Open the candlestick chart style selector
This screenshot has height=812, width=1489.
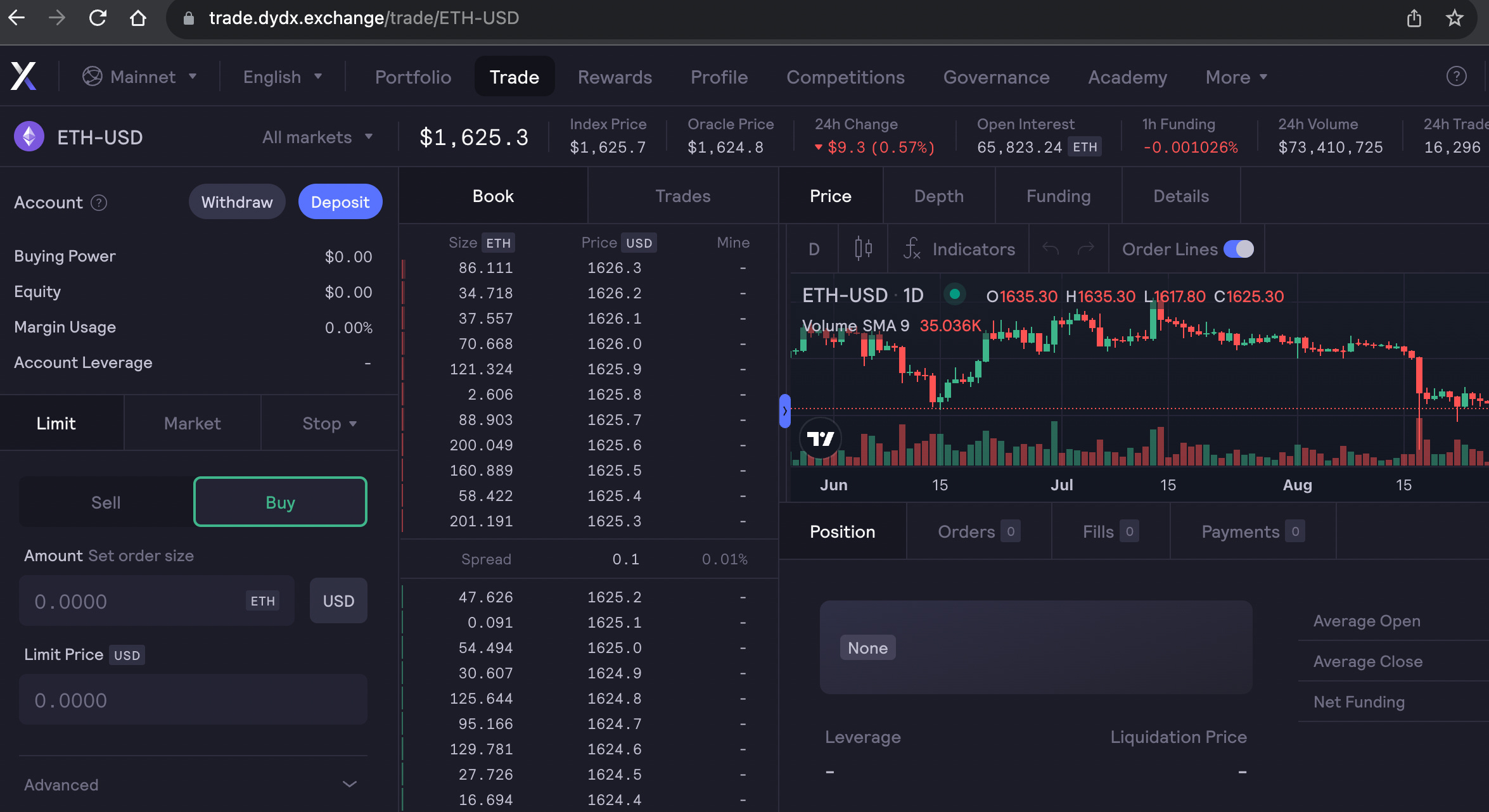[x=862, y=249]
